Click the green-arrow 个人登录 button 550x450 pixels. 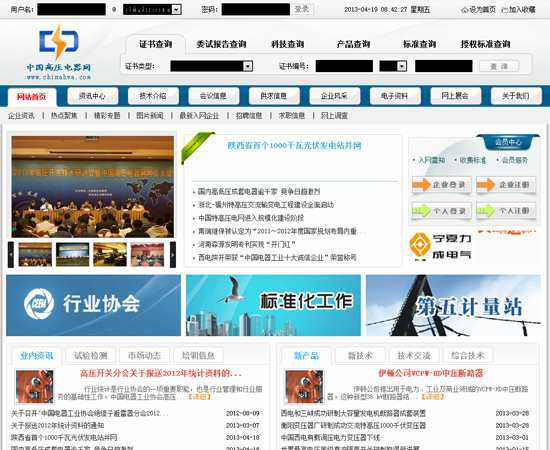tap(441, 211)
